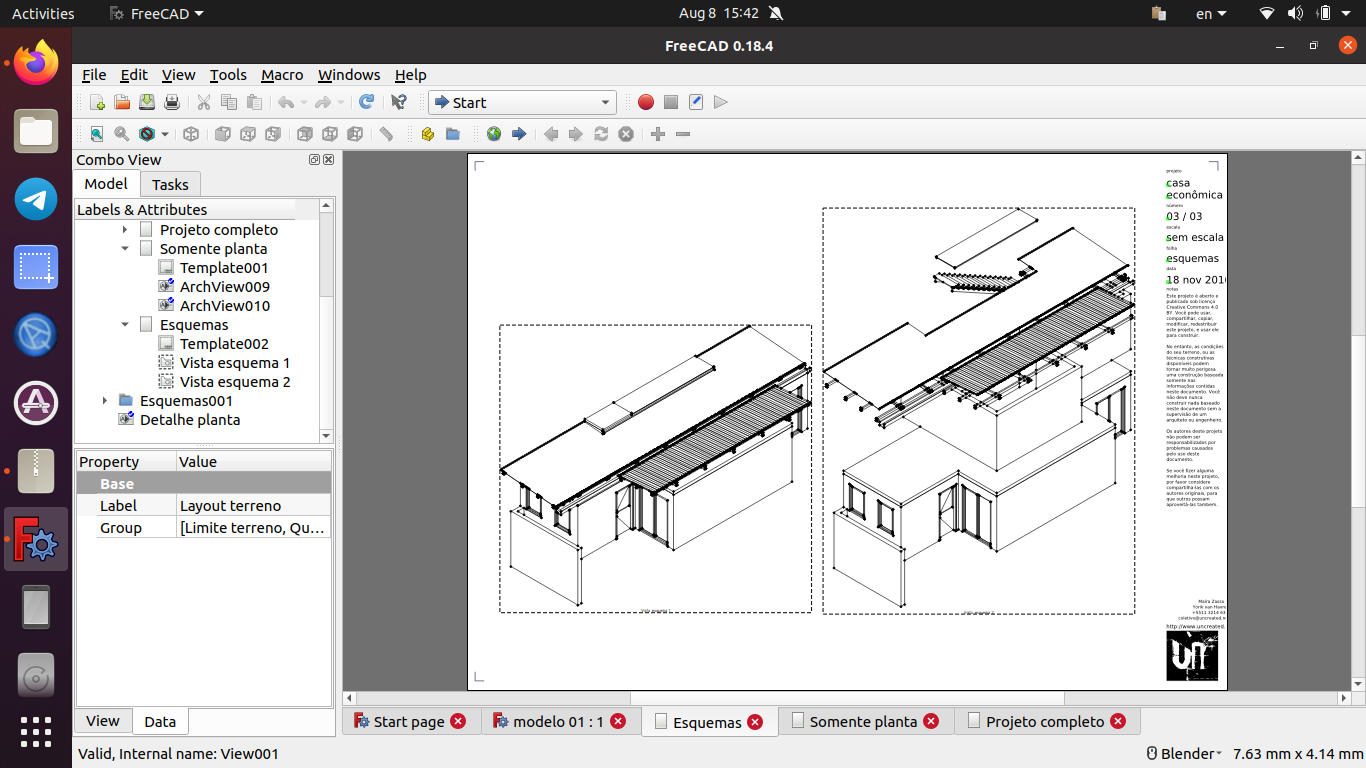Activate the What's This help pointer
Screen dimensions: 1366x768
tap(399, 102)
